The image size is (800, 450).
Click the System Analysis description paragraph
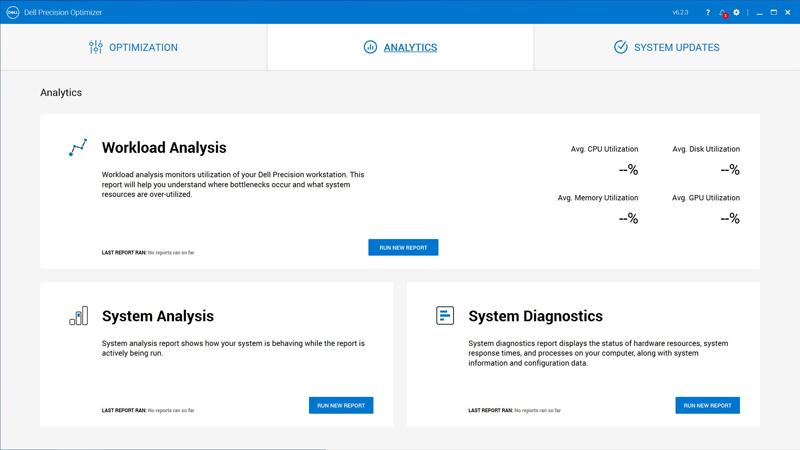pyautogui.click(x=233, y=348)
